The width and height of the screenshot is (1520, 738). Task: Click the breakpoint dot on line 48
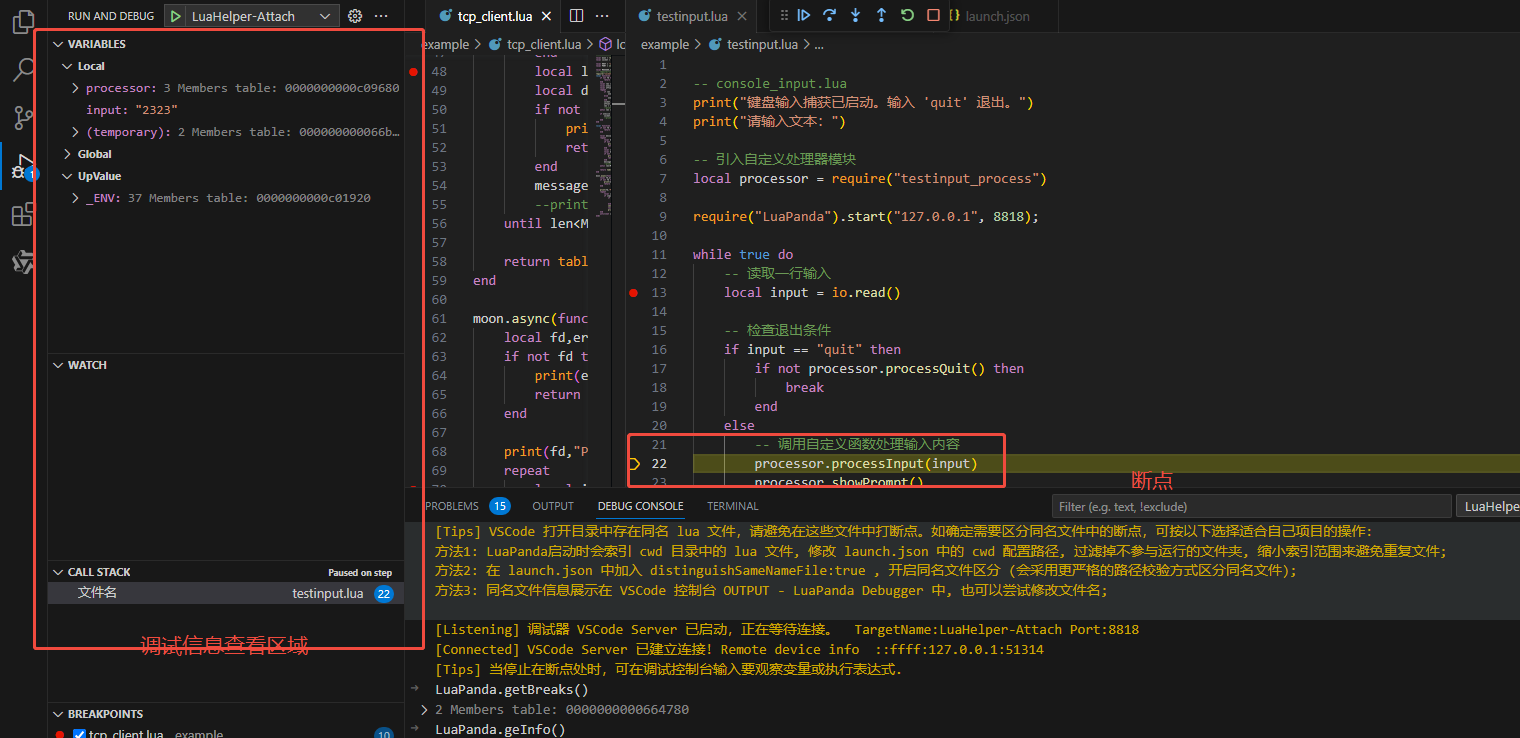pyautogui.click(x=413, y=72)
